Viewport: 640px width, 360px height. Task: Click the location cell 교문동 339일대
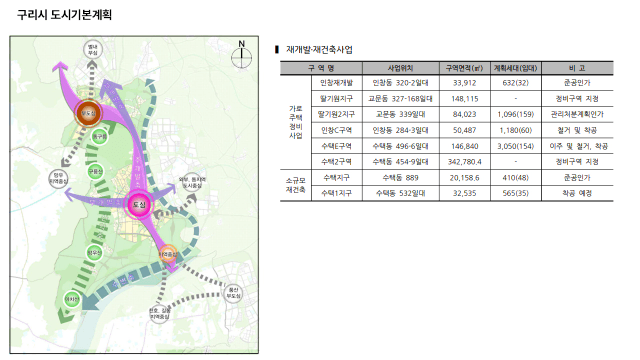point(400,114)
